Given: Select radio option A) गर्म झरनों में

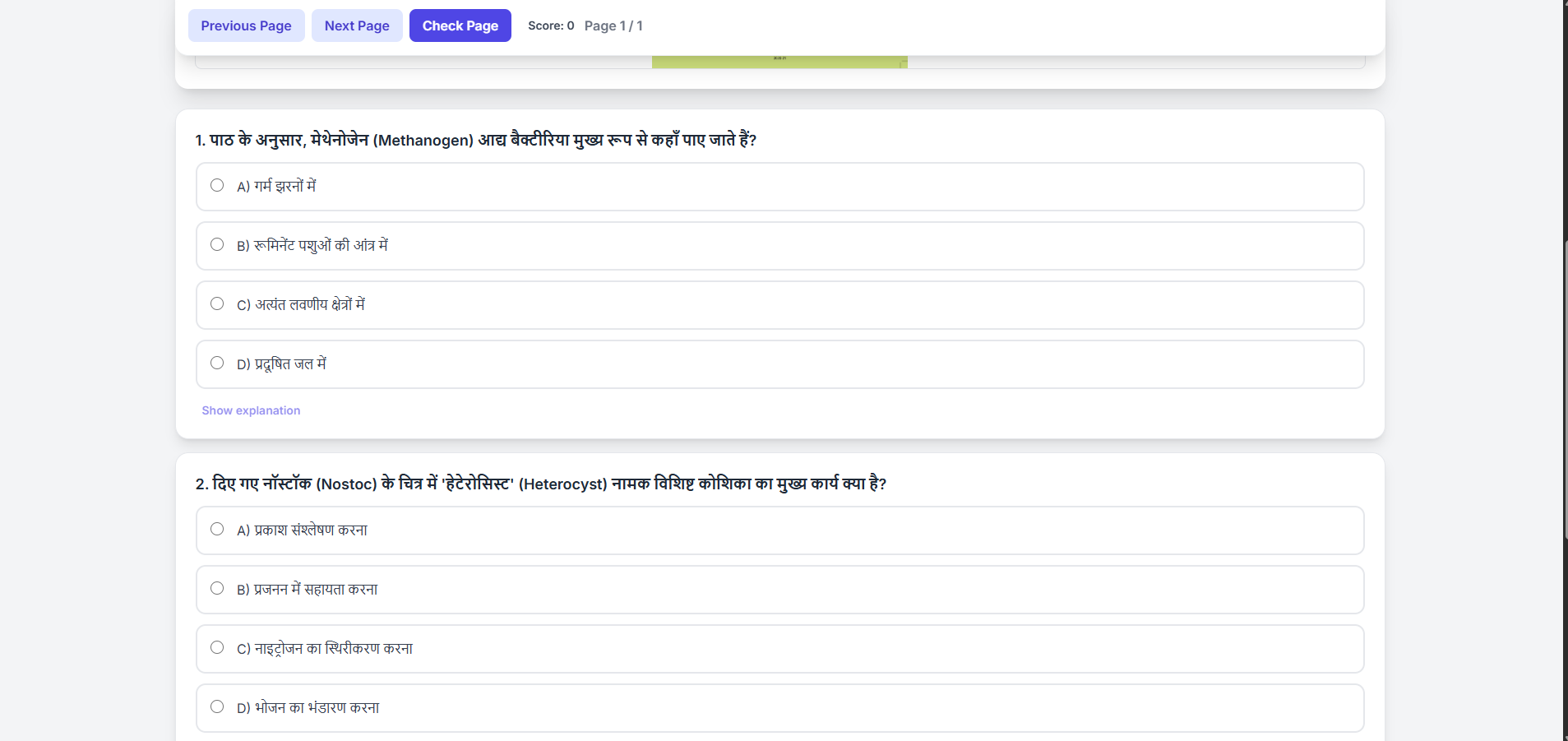Looking at the screenshot, I should coord(217,185).
